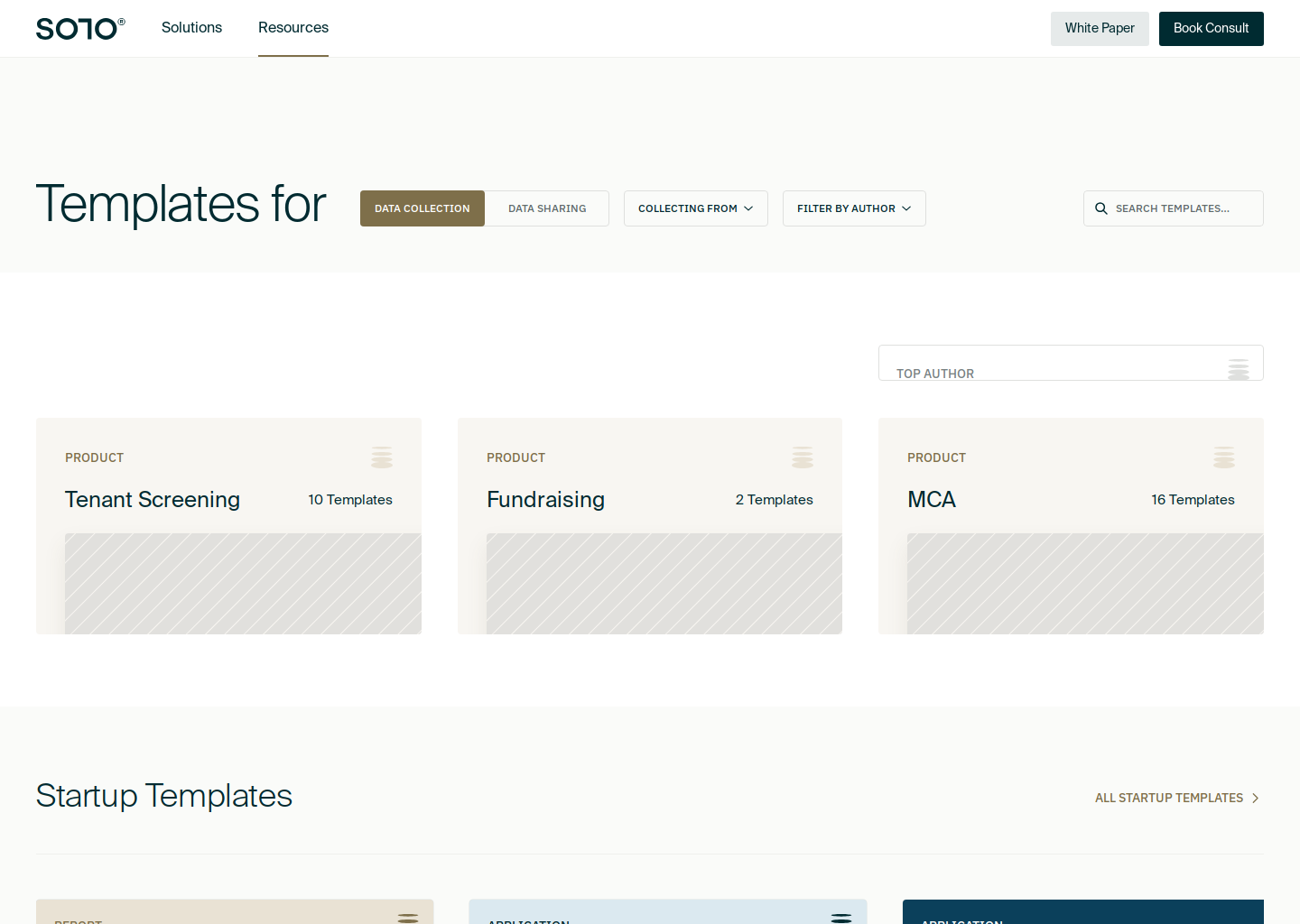Click stack icon on Tenant Screening card
1300x924 pixels.
click(x=382, y=457)
